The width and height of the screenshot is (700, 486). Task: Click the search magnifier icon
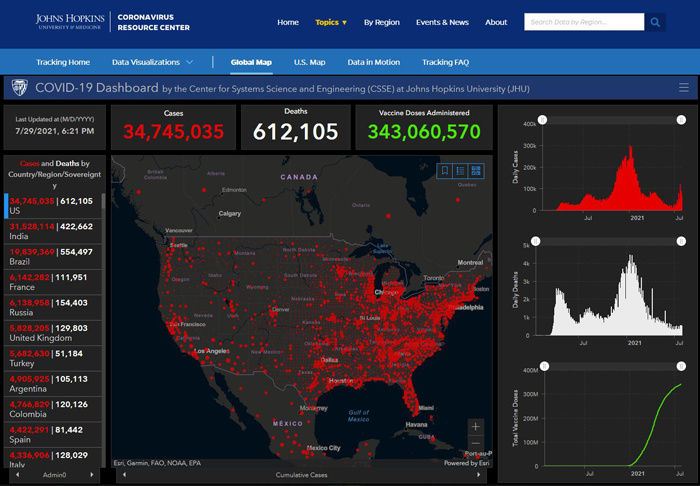(655, 22)
